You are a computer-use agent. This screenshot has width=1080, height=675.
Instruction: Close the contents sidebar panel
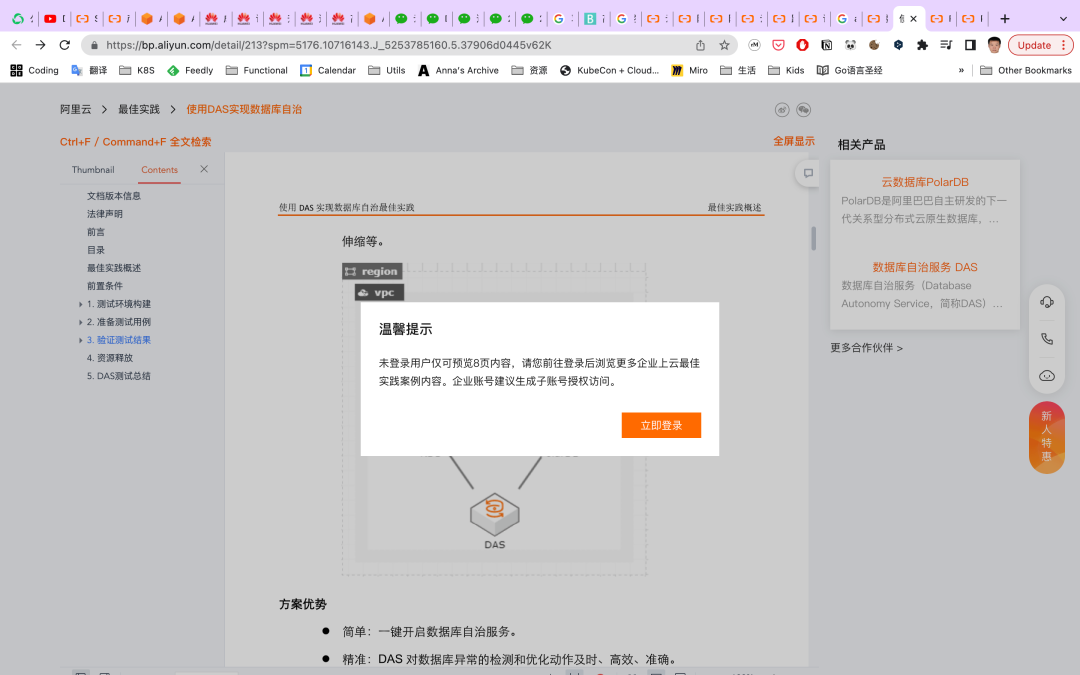pyautogui.click(x=204, y=169)
